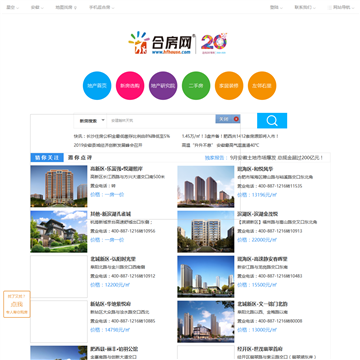
Task: Open thumbnail of 北城新区·文一锦门北韵 listing
Action: coord(206,322)
